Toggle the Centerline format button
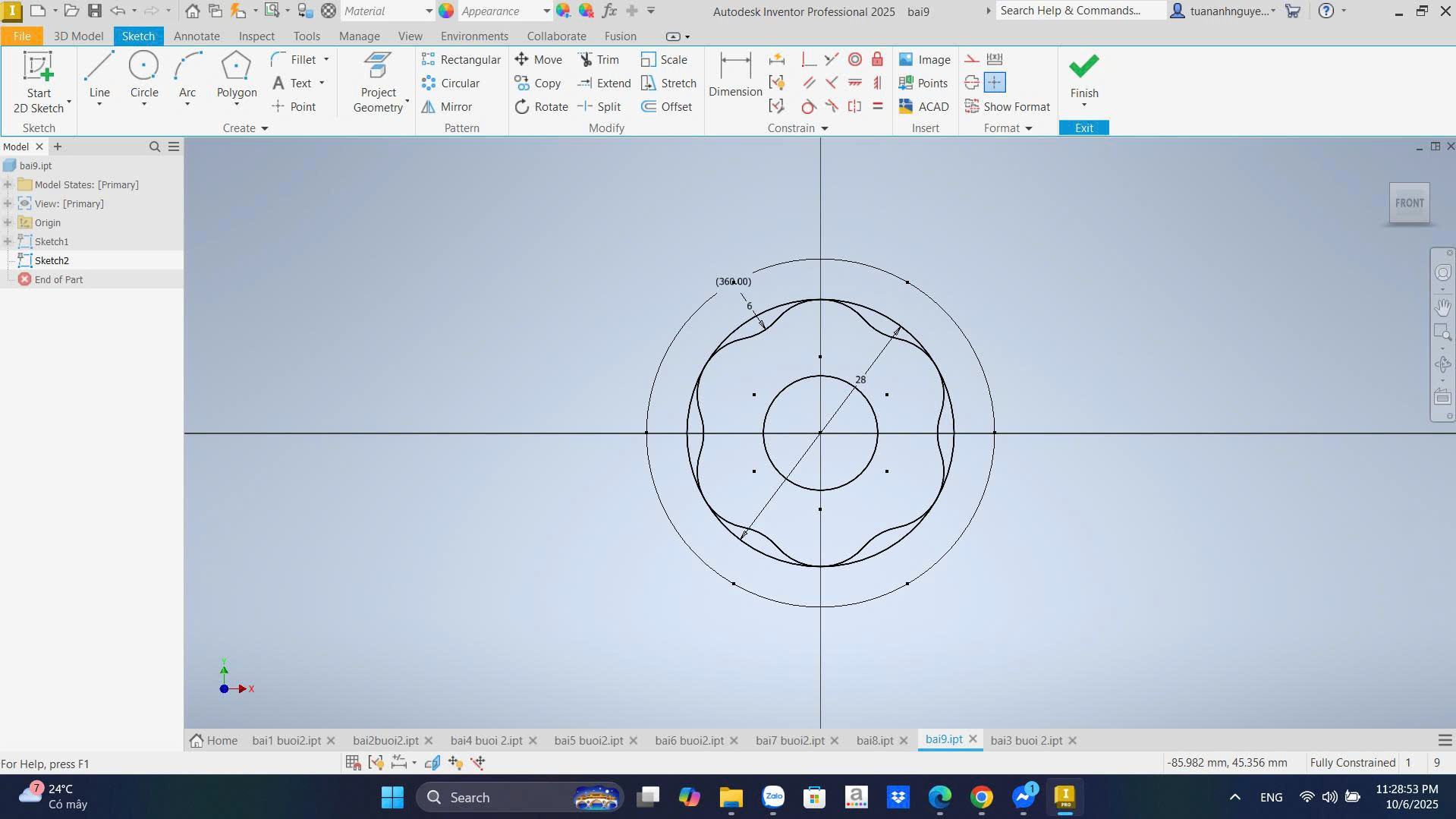1456x819 pixels. click(972, 83)
